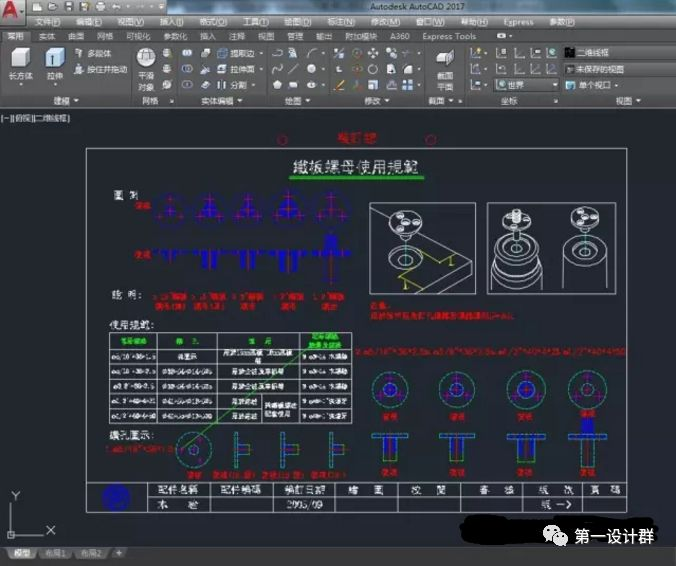Viewport: 676px width, 566px height.
Task: Click the print icon in quick access toolbar
Action: (x=99, y=7)
